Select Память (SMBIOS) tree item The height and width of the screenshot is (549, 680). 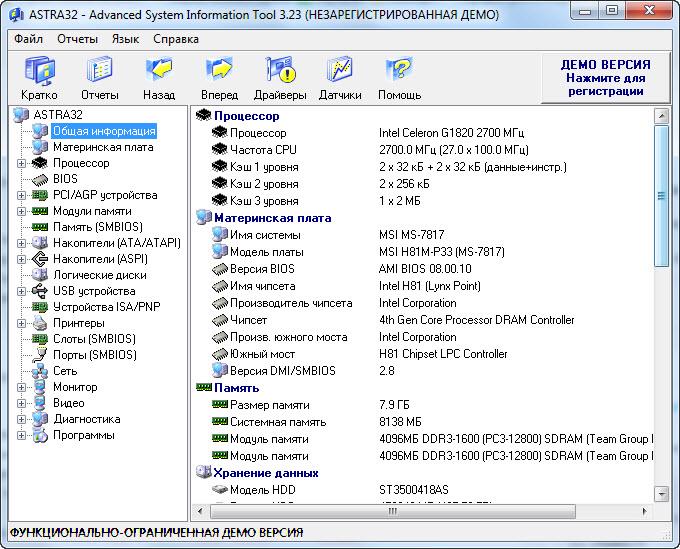click(x=98, y=227)
